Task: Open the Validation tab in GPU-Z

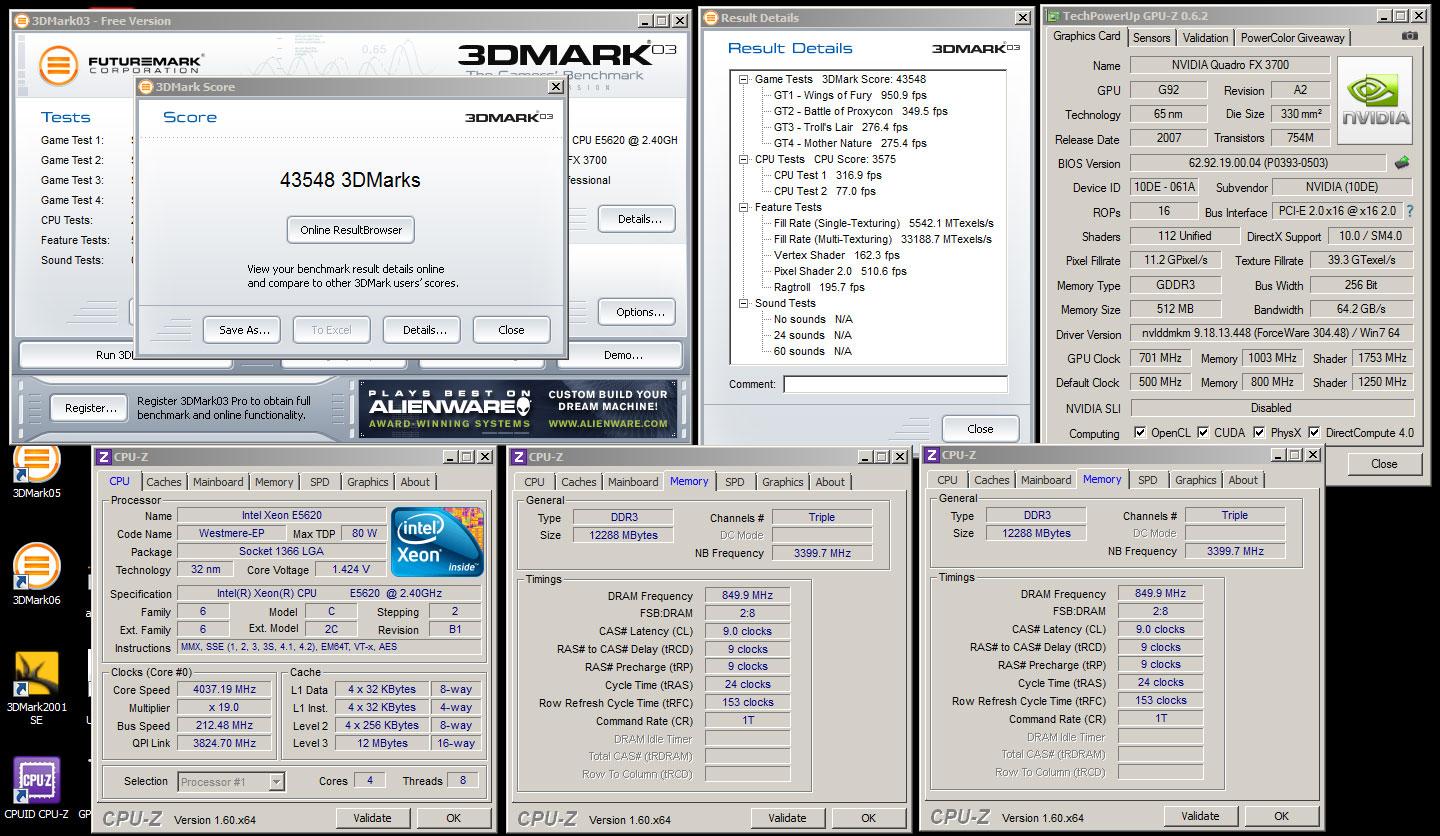Action: click(x=1205, y=37)
